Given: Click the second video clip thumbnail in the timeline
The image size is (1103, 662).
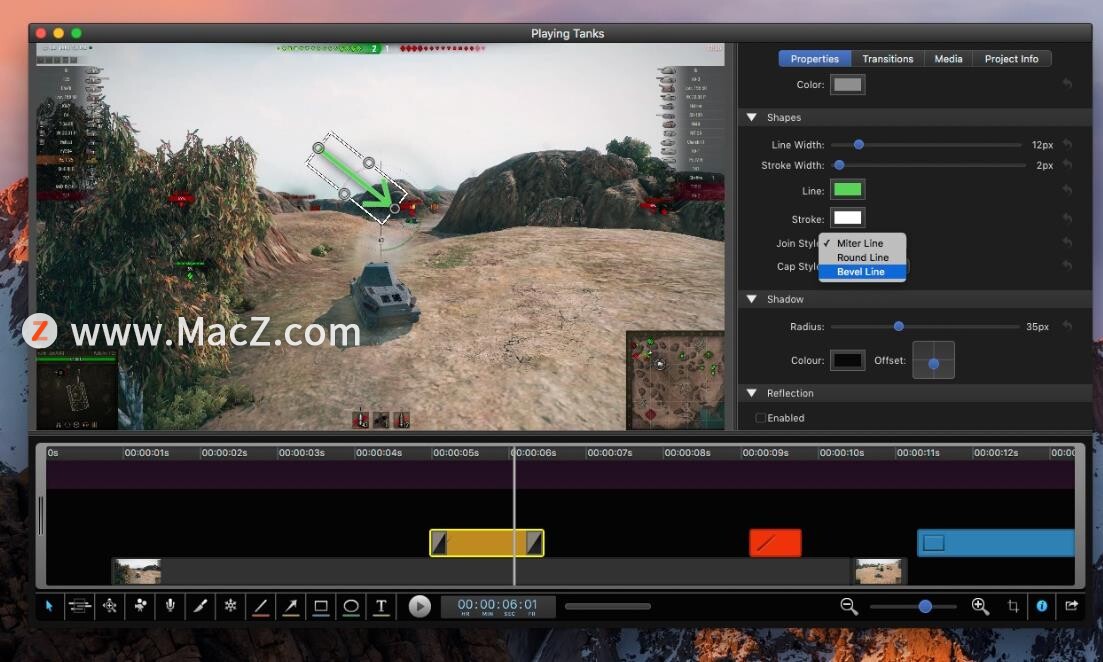Looking at the screenshot, I should coord(878,571).
